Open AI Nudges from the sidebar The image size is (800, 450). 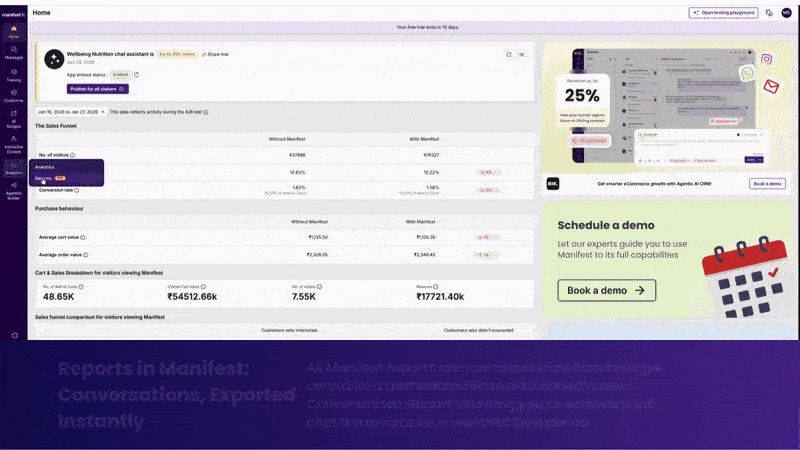tap(13, 119)
